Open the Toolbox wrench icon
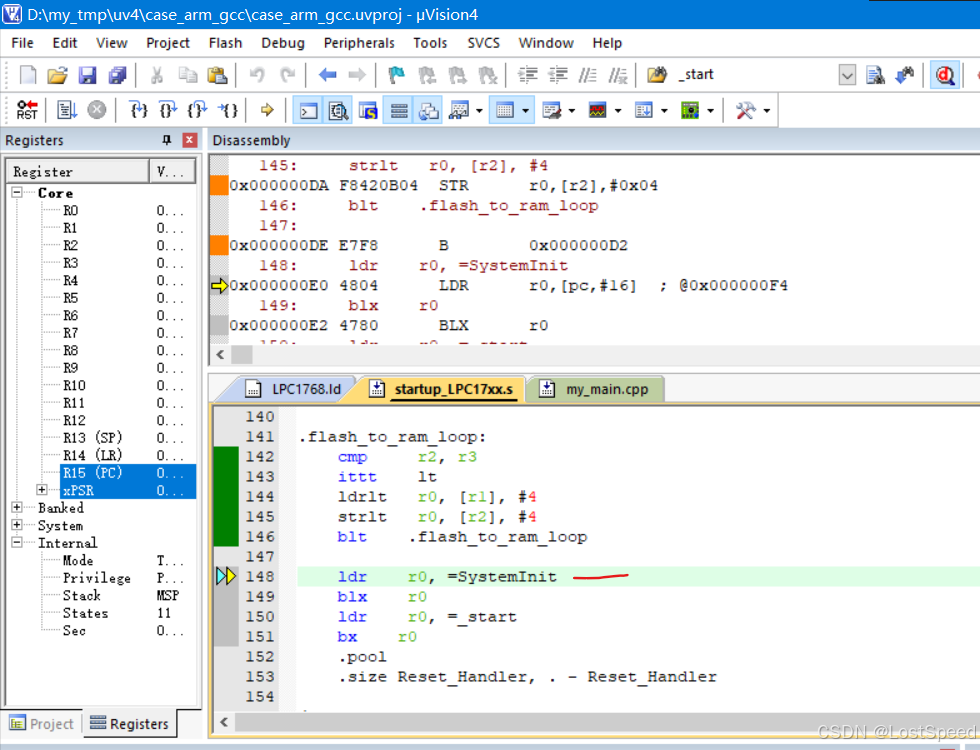This screenshot has height=750, width=980. point(746,111)
